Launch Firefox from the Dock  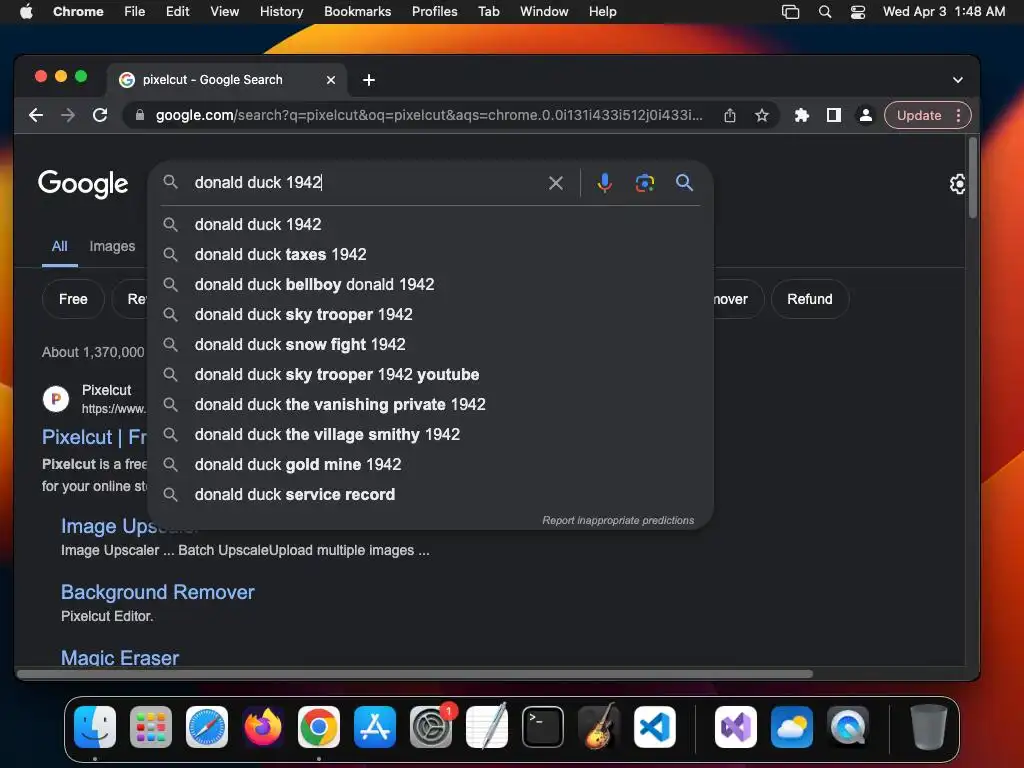click(263, 727)
